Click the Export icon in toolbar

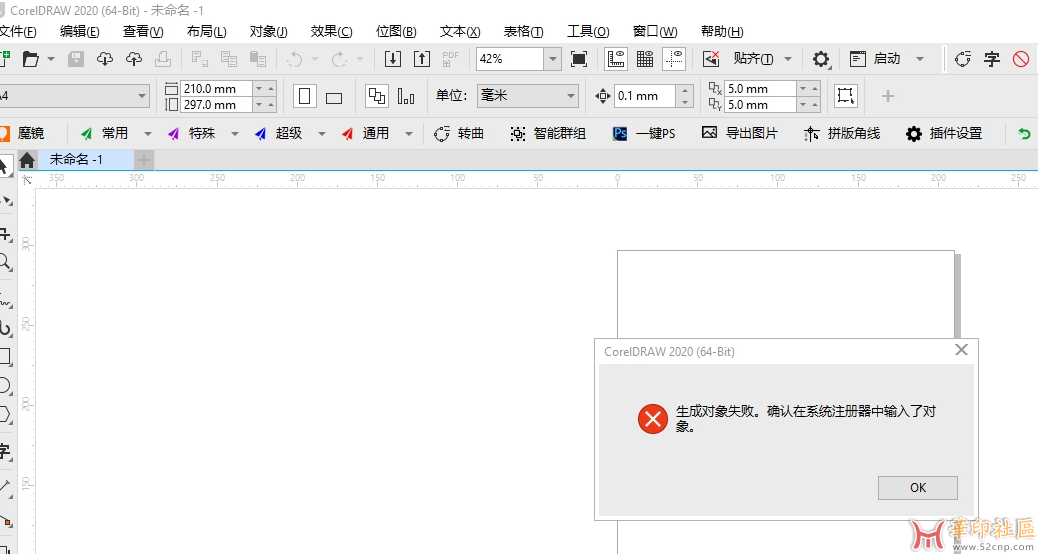[422, 59]
